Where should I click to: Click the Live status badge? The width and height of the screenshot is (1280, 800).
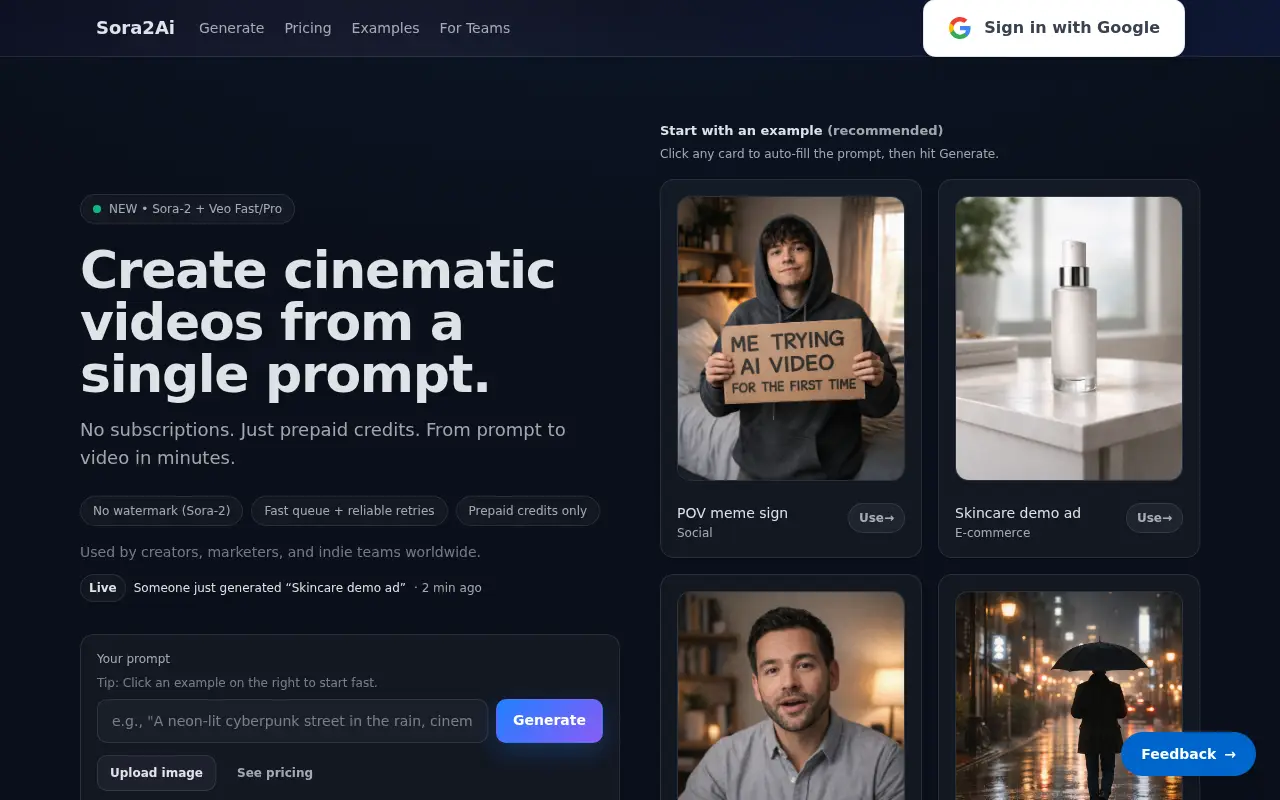click(x=103, y=588)
